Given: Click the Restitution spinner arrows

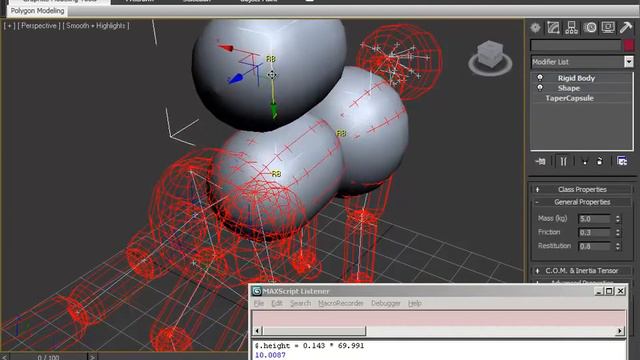Looking at the screenshot, I should coord(618,246).
